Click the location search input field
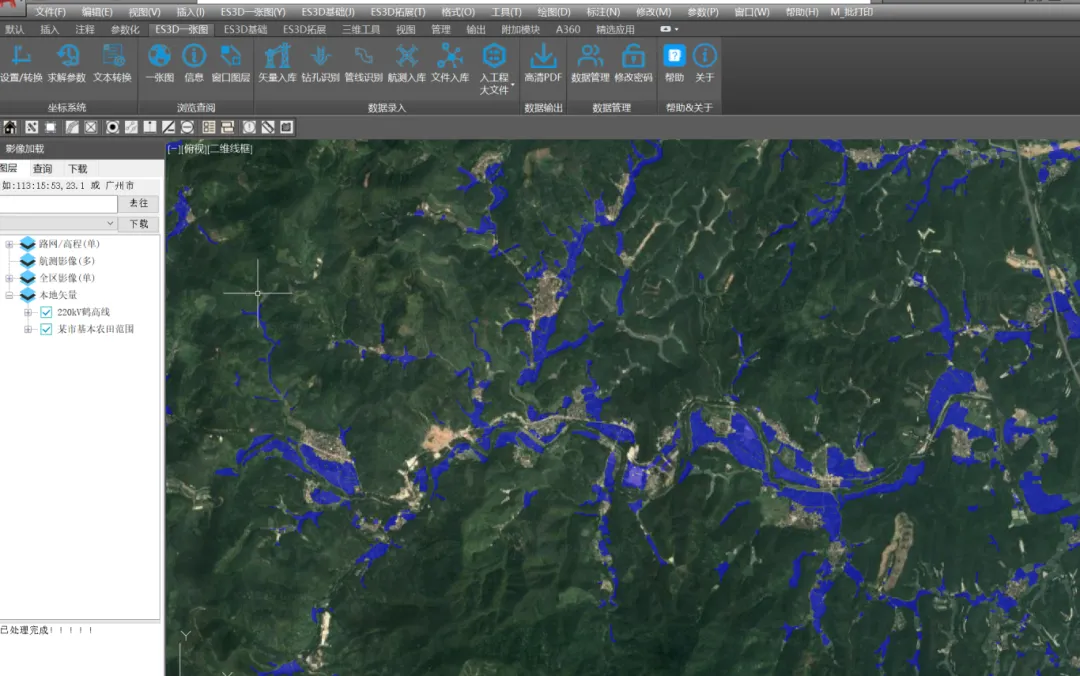 coord(59,203)
